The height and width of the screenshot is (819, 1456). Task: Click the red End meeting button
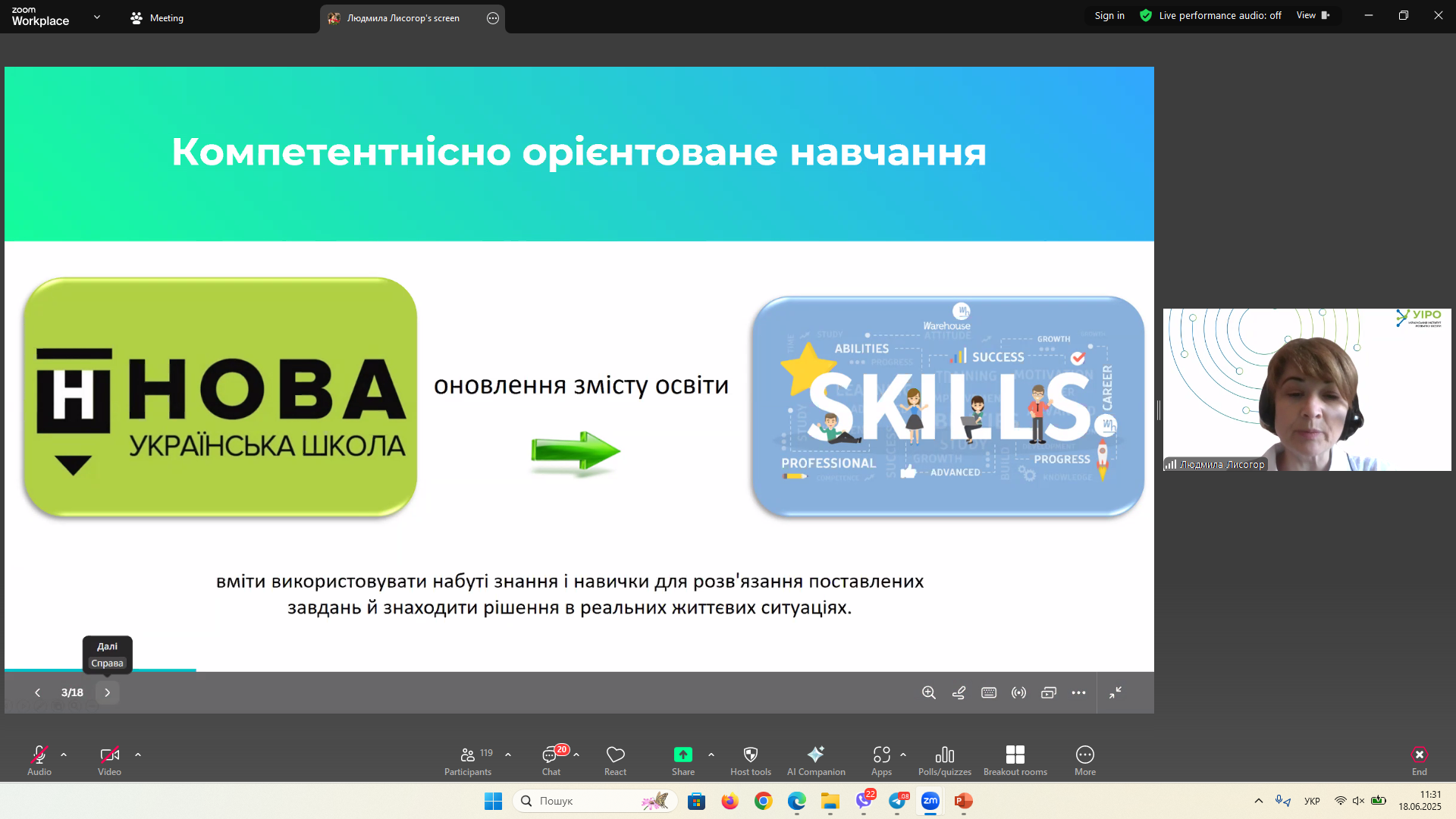[x=1420, y=760]
